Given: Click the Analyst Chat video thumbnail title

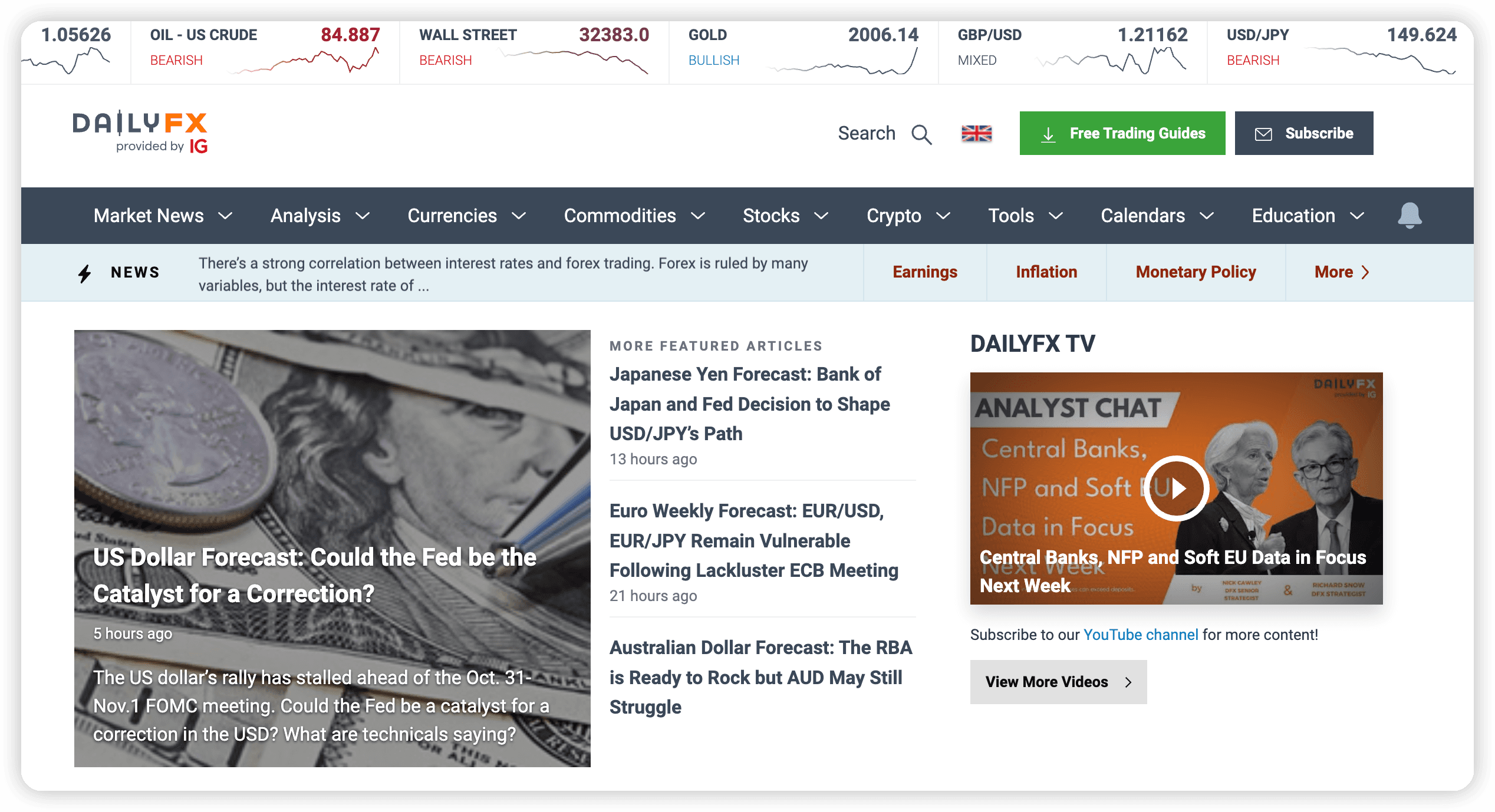Looking at the screenshot, I should pos(1173,571).
